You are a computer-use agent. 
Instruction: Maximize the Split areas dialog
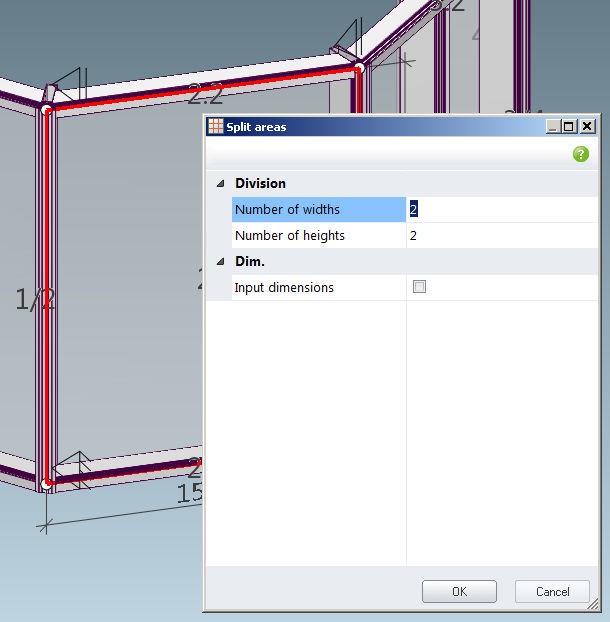coord(569,127)
